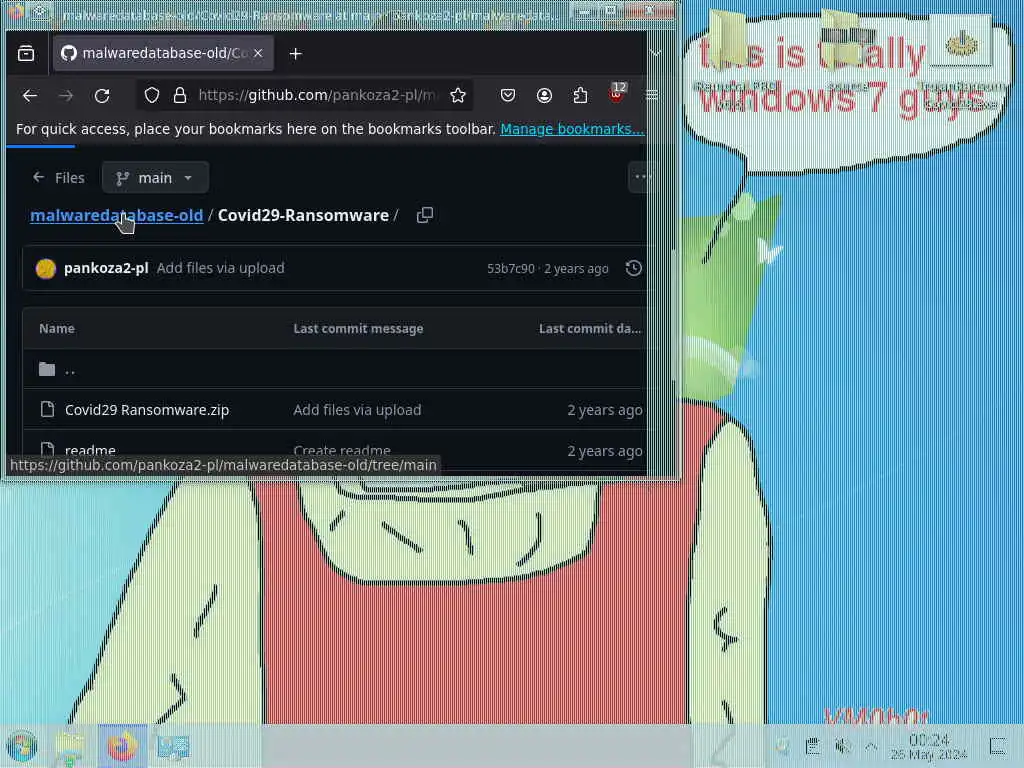The height and width of the screenshot is (768, 1024).
Task: Open the taskbar clock showing 00:24
Action: click(x=929, y=746)
